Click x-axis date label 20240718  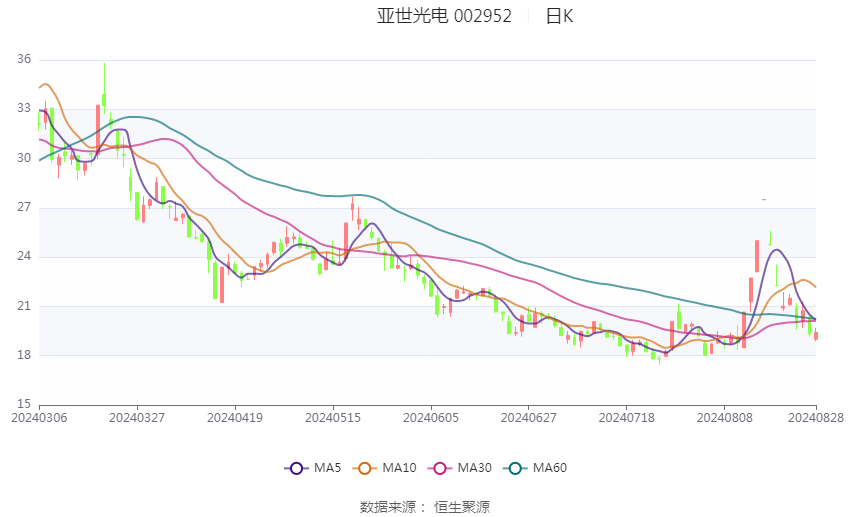tap(627, 418)
